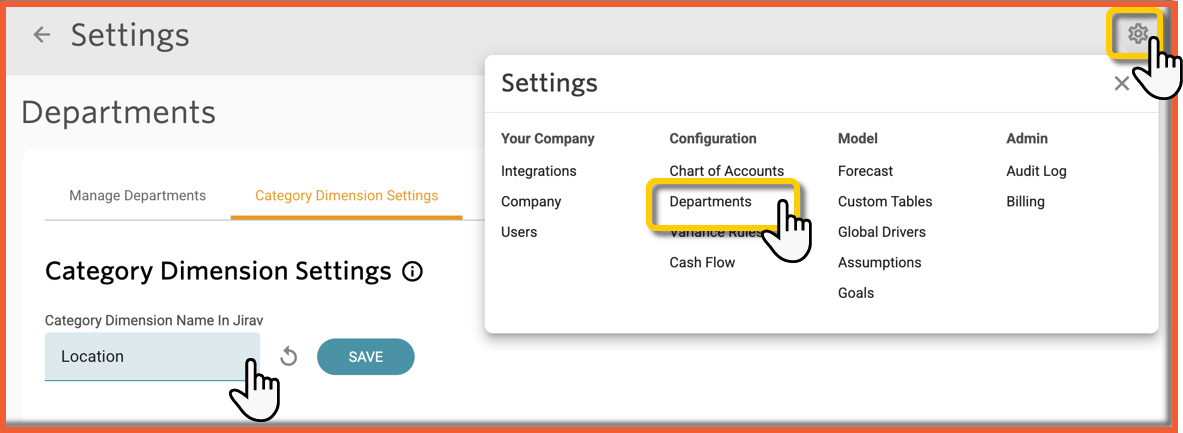
Task: Click the Category Dimension Name input field
Action: [152, 356]
